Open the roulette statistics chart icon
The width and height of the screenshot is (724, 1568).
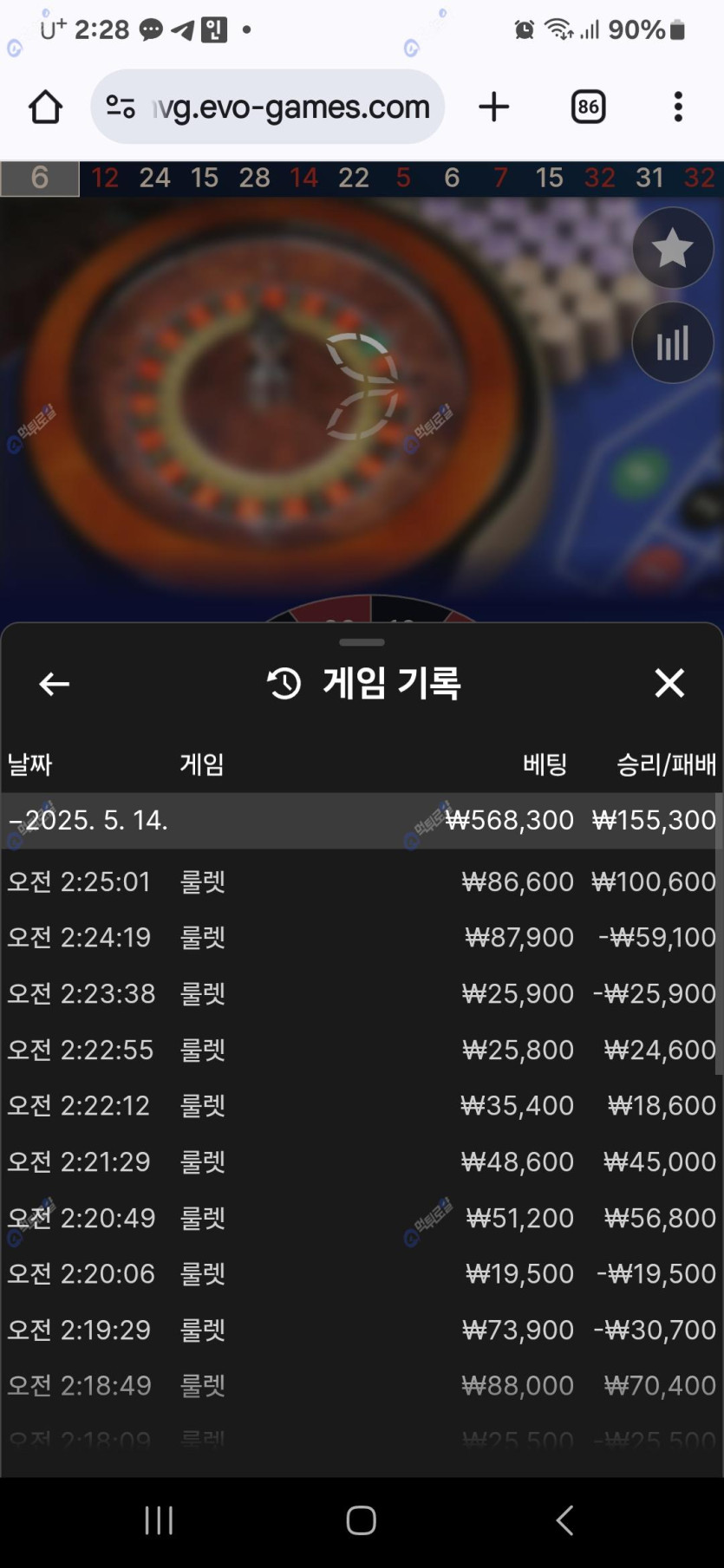click(672, 343)
